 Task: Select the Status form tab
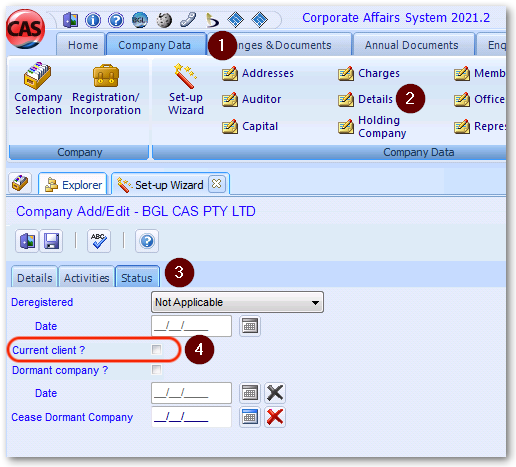tap(137, 277)
